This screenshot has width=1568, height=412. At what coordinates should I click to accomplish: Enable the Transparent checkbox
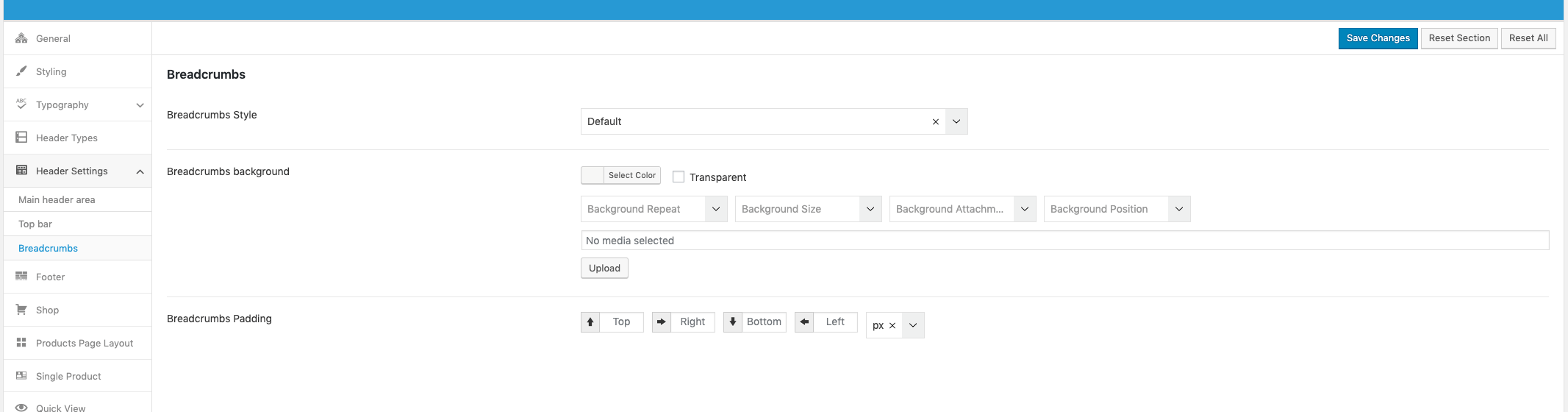[679, 177]
